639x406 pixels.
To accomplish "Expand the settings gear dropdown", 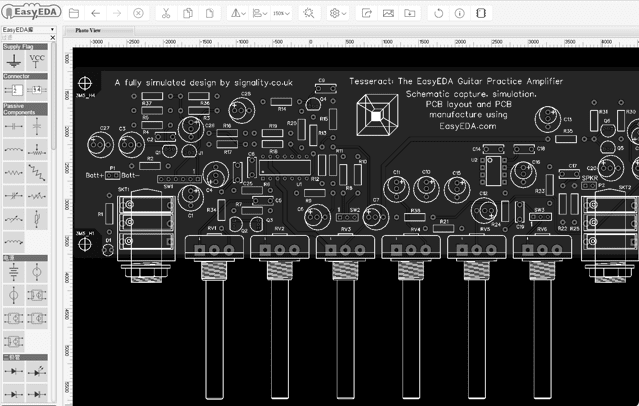I will pos(338,14).
